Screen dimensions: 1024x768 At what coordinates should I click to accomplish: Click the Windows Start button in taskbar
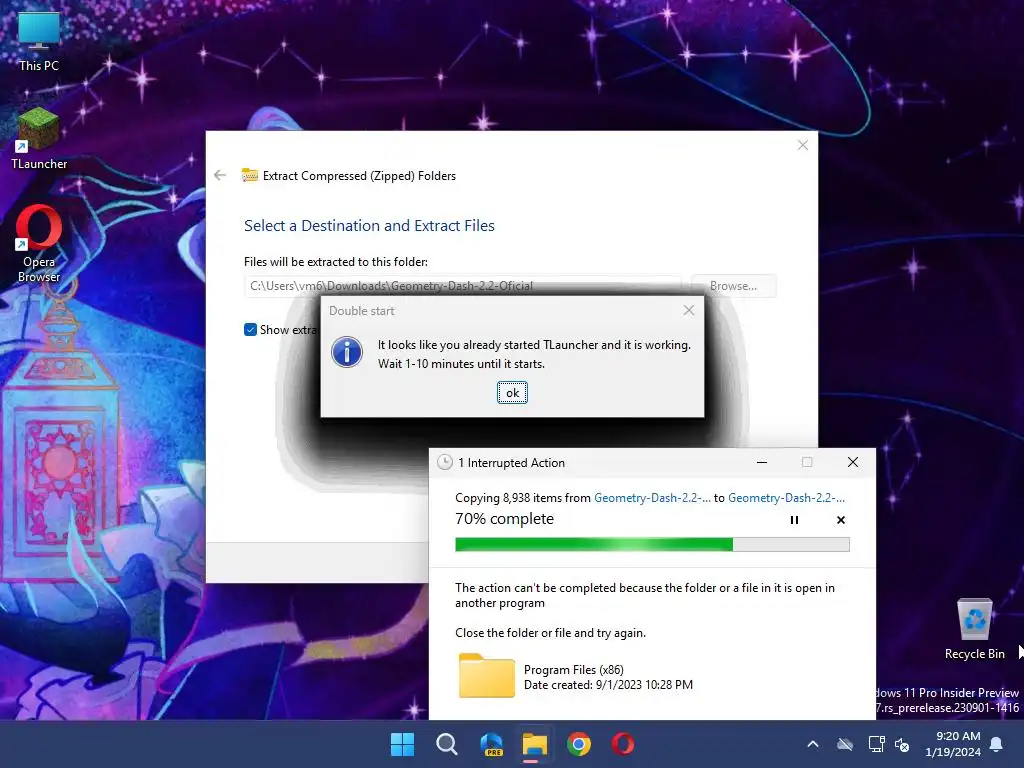(x=402, y=744)
